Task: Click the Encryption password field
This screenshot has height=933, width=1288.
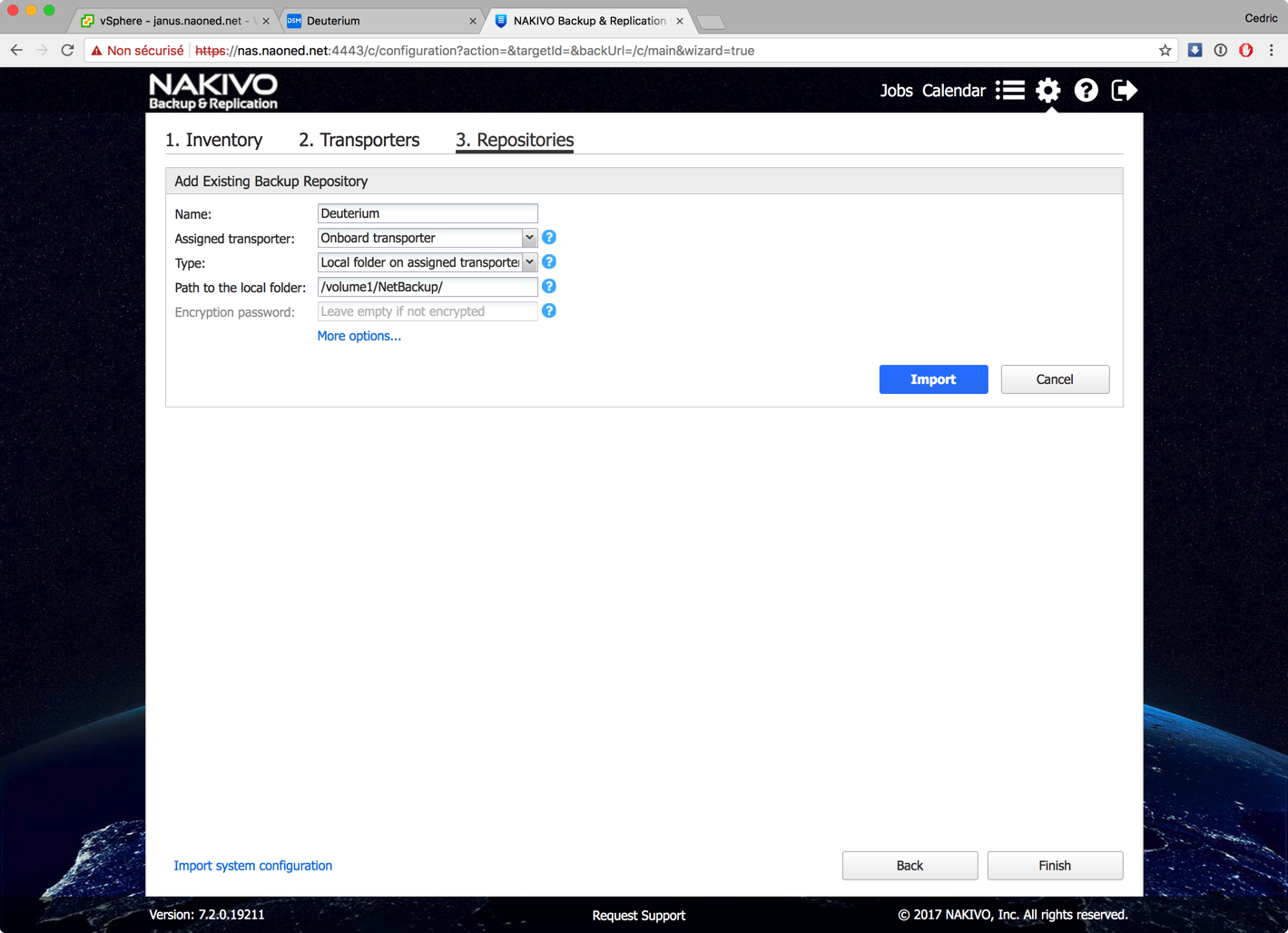Action: (427, 311)
